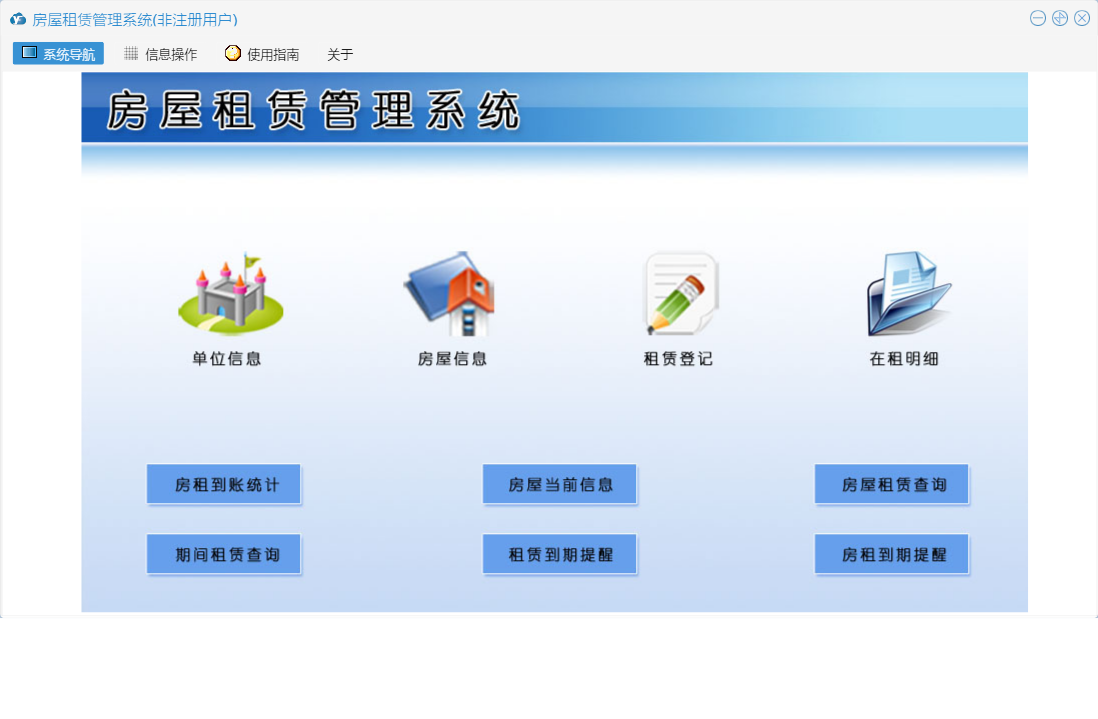The image size is (1098, 719).
Task: Maximize the window with the title bar icon
Action: (1060, 18)
